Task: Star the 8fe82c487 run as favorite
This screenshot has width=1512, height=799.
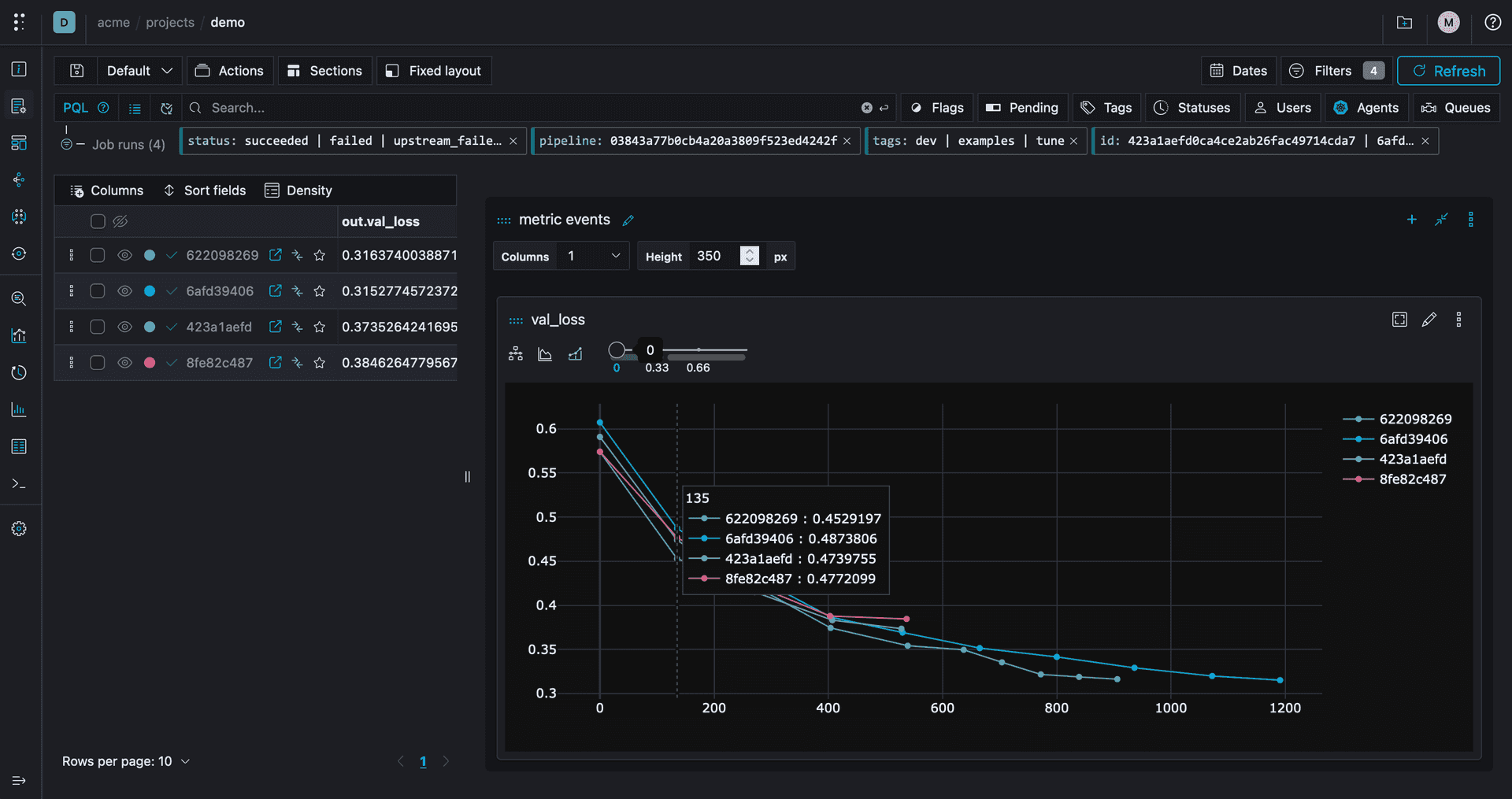Action: click(x=320, y=363)
